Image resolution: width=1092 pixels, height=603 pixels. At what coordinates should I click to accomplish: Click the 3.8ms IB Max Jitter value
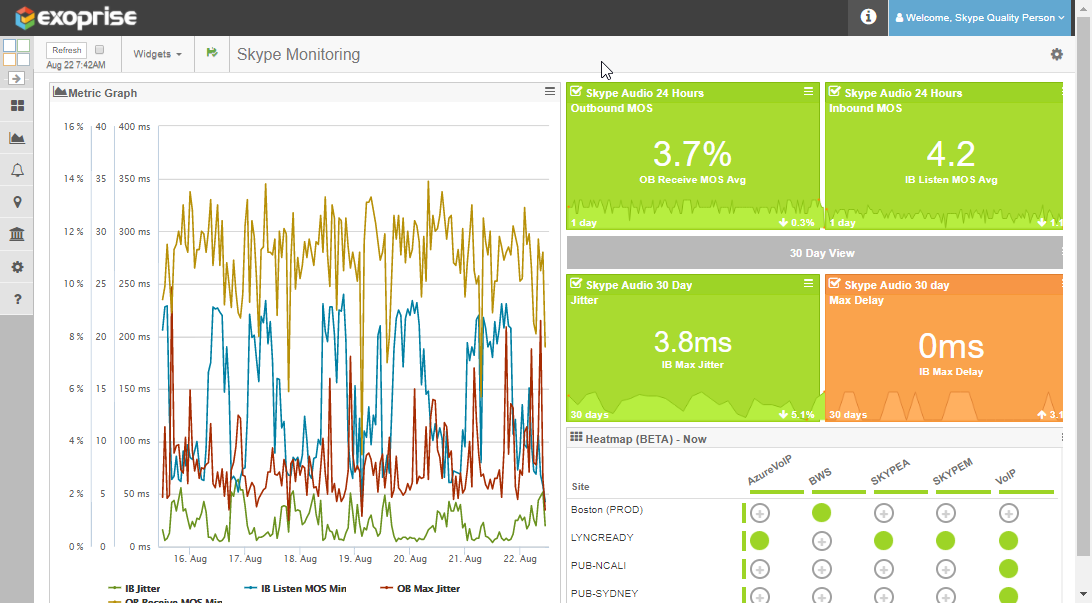coord(692,342)
